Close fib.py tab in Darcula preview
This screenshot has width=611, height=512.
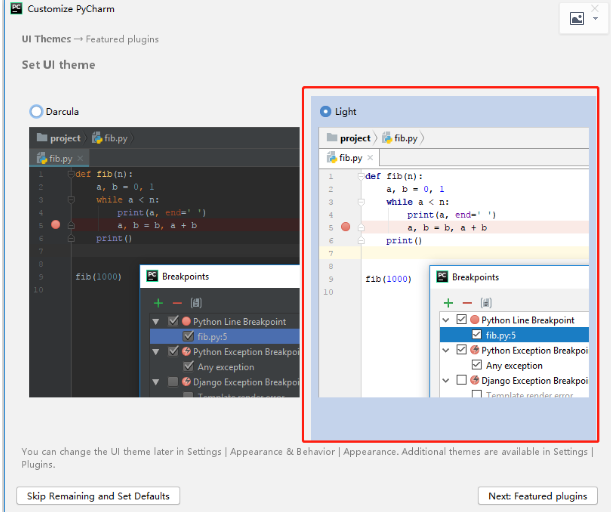[x=80, y=158]
